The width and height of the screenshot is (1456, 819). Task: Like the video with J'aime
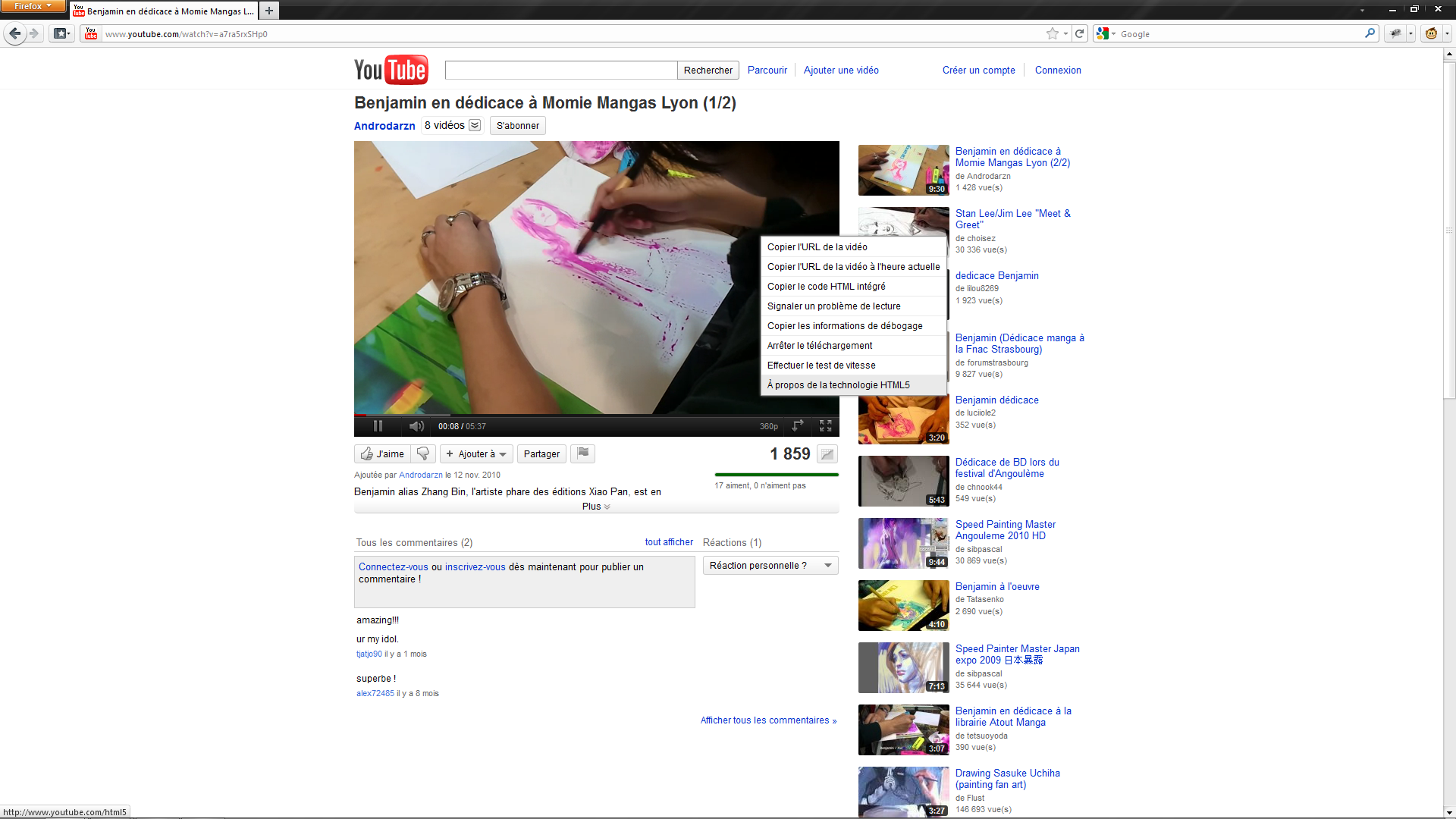point(383,453)
